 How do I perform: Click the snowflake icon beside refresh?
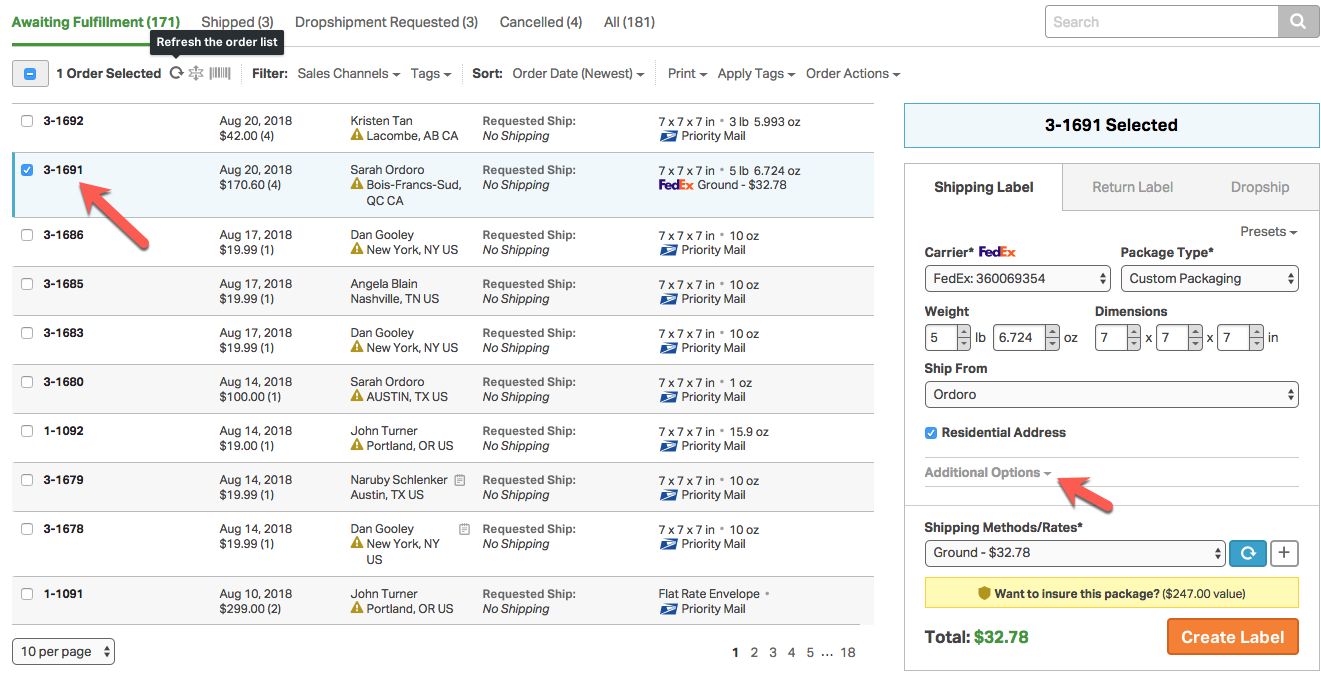(196, 73)
